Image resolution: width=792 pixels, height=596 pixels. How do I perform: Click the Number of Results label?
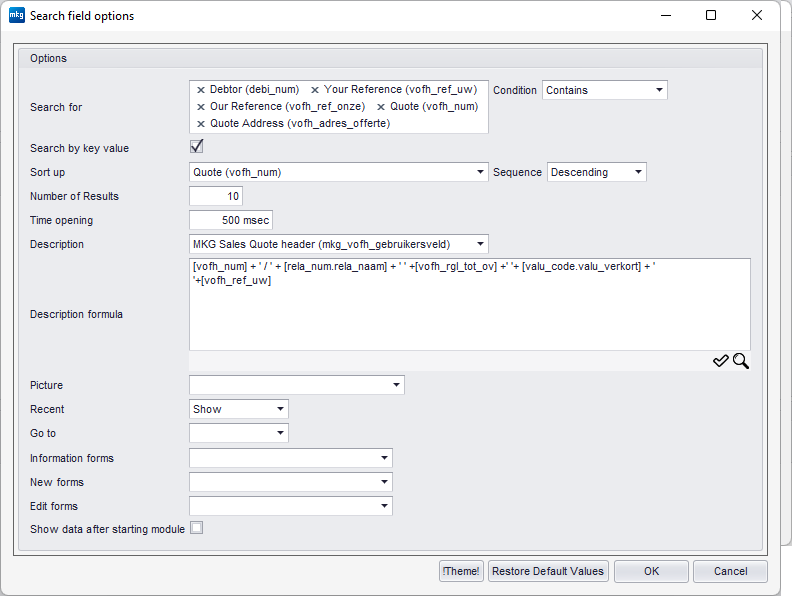(x=74, y=196)
